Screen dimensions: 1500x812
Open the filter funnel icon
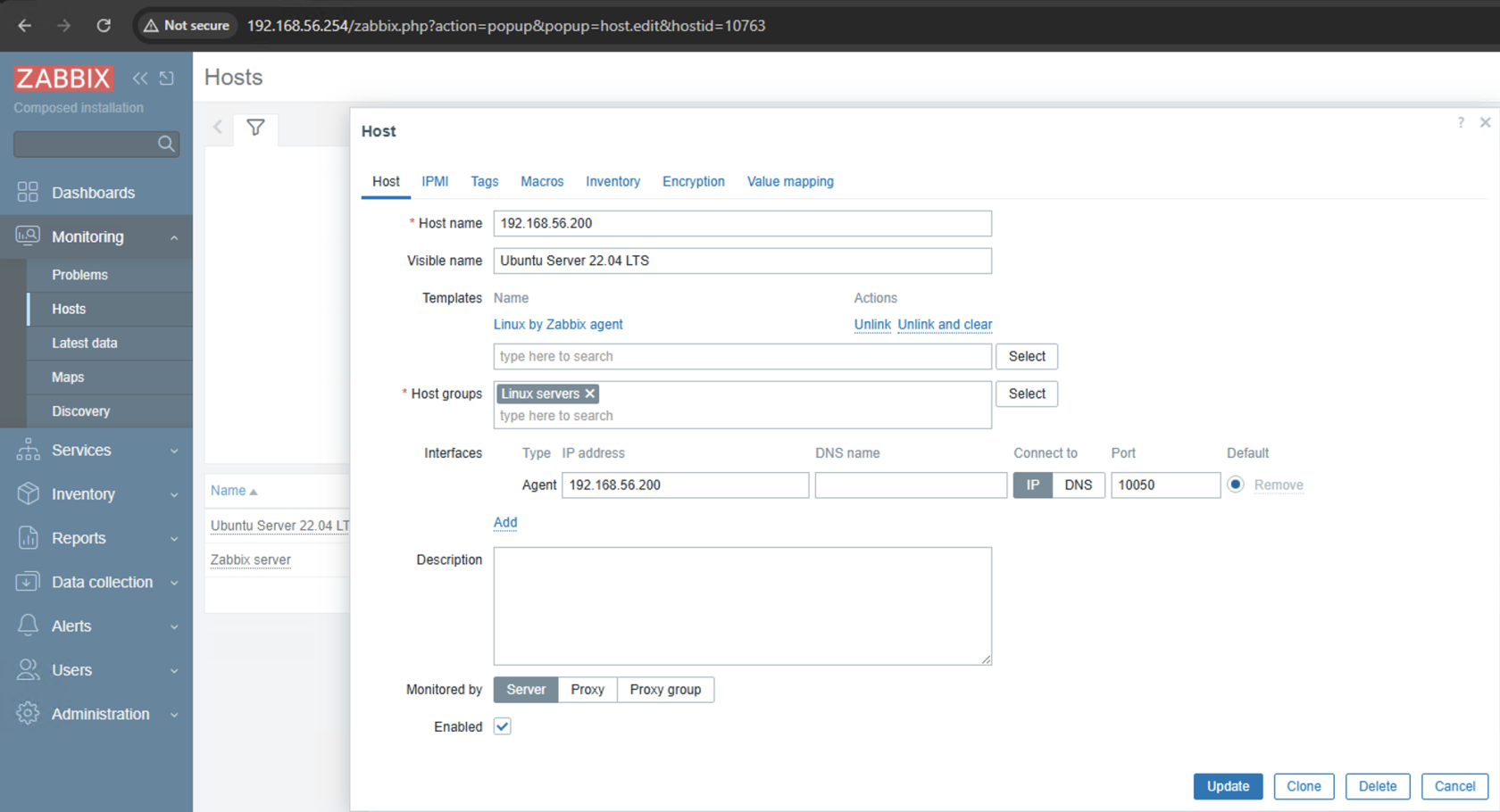[x=255, y=128]
